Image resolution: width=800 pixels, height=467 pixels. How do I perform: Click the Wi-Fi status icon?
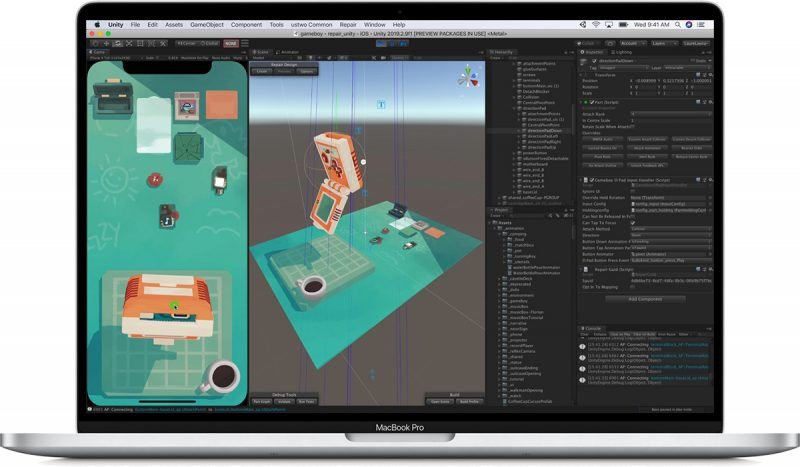click(595, 24)
